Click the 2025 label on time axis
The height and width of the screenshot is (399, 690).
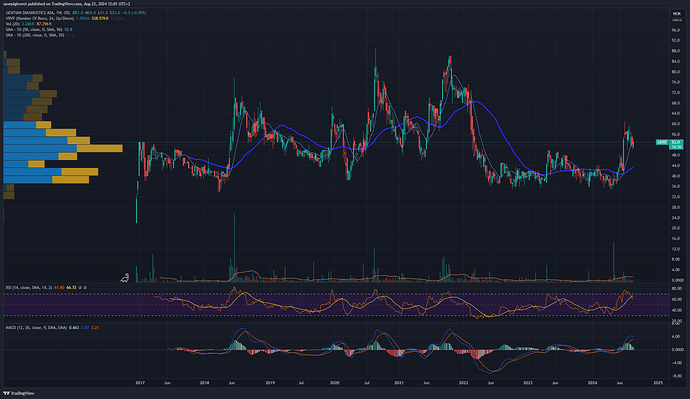(658, 383)
